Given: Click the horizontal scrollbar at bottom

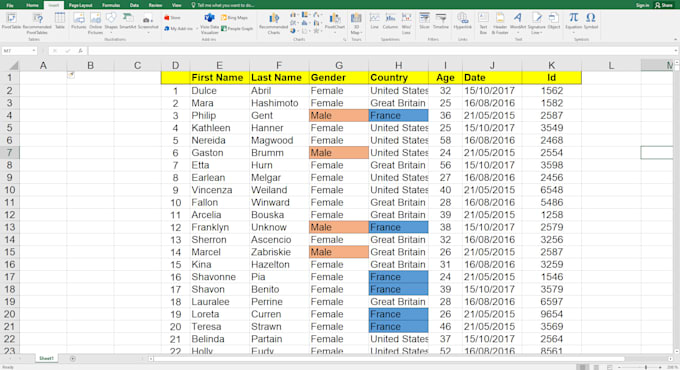Looking at the screenshot, I should (x=388, y=359).
